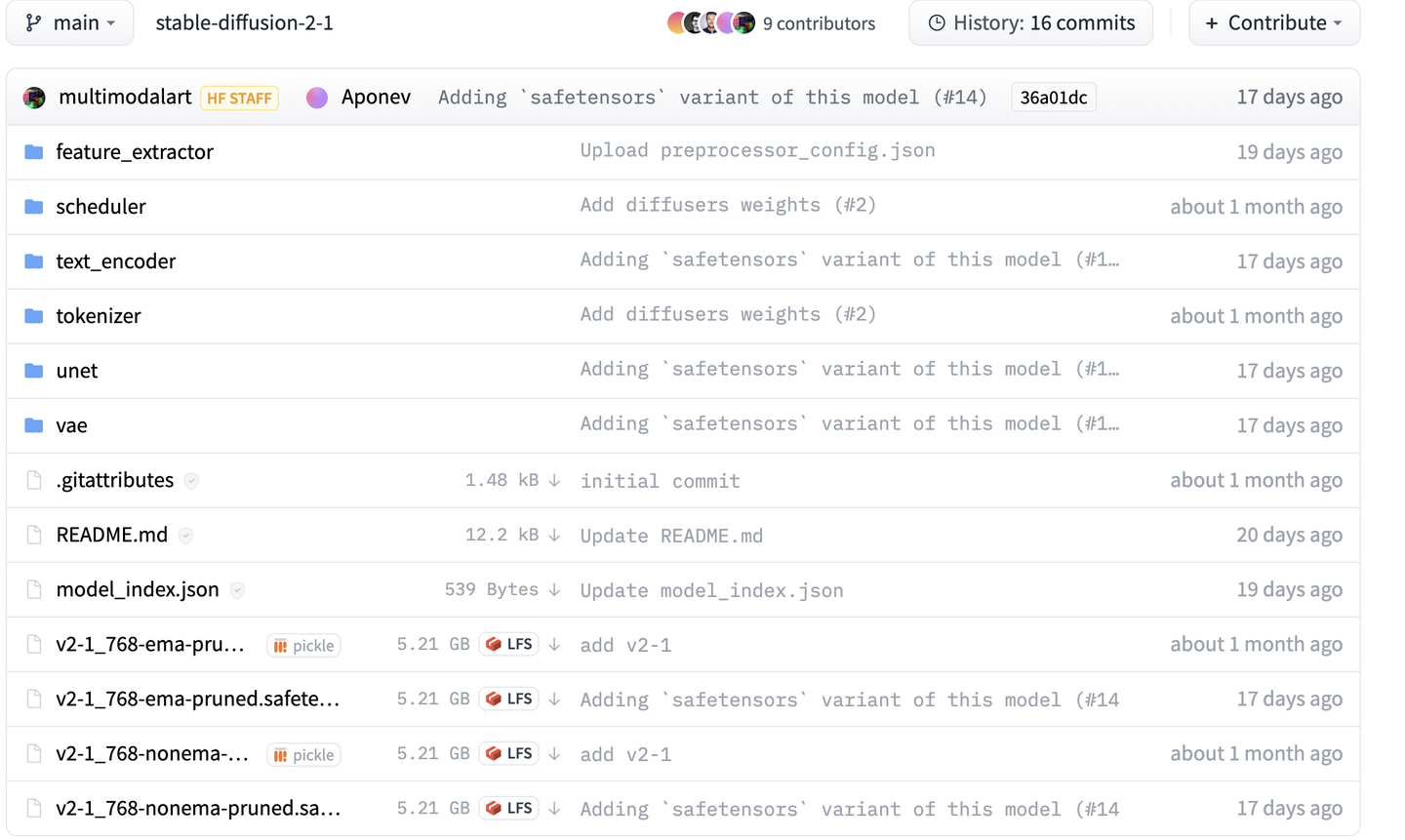This screenshot has width=1405, height=840.
Task: Open the unet folder
Action: (x=77, y=370)
